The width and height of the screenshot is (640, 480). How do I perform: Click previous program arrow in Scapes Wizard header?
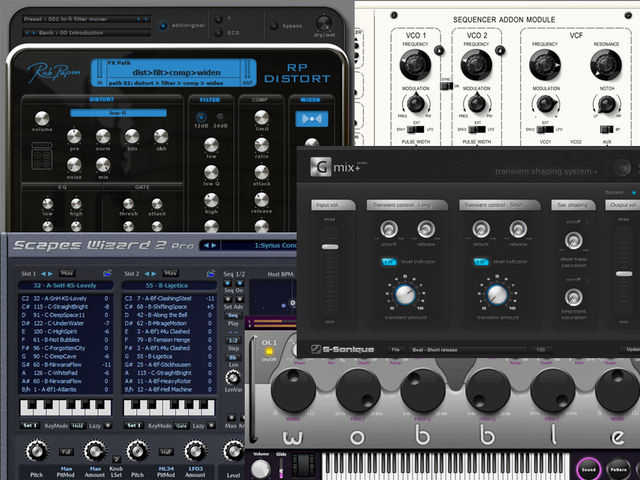[x=206, y=245]
